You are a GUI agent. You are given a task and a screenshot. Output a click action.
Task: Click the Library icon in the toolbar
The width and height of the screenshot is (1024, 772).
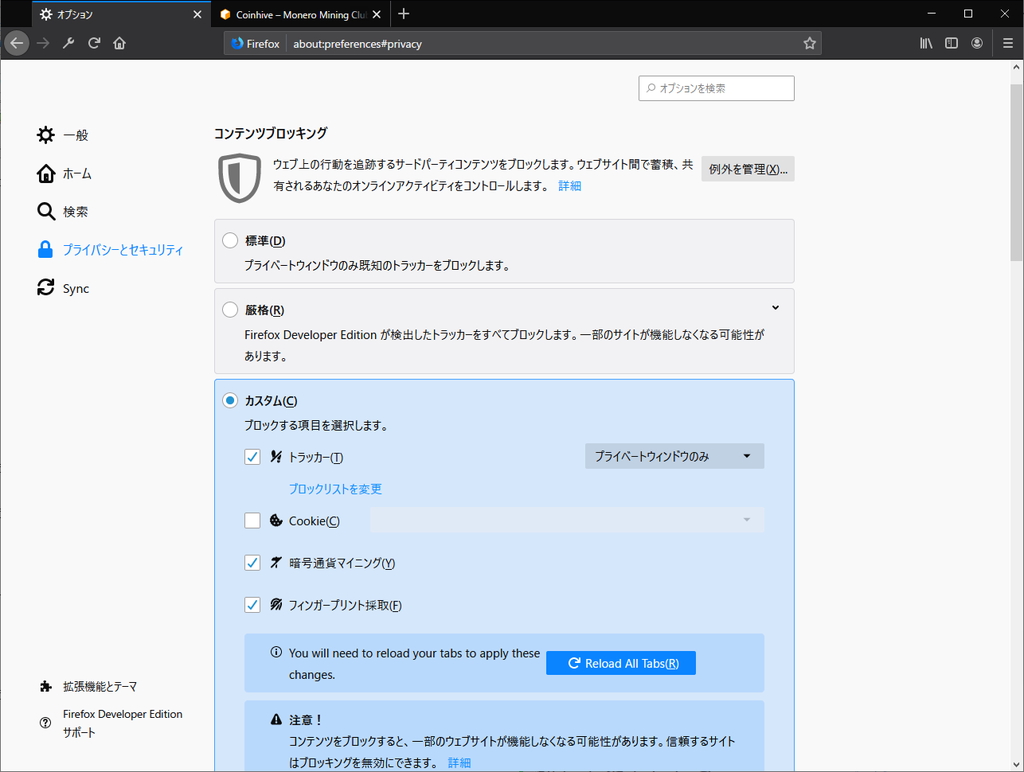(926, 43)
